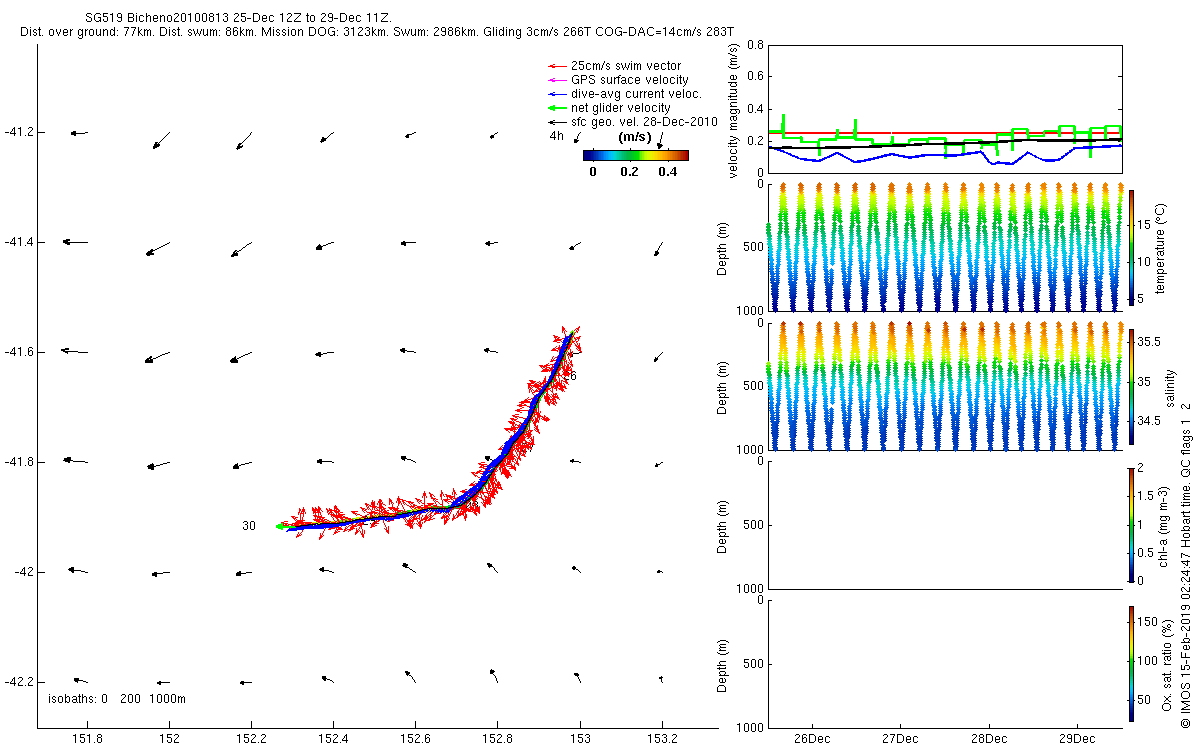The image size is (1200, 750).
Task: Click the '152.2' longitude tick label
Action: pos(251,740)
